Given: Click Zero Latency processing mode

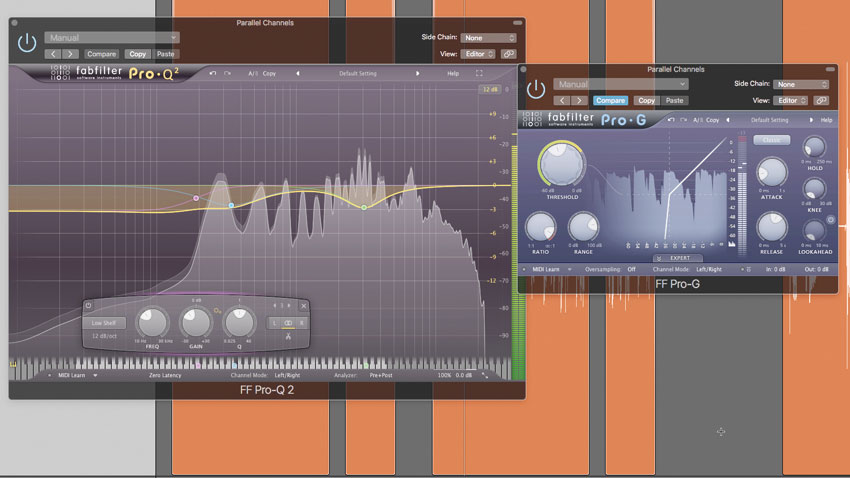Looking at the screenshot, I should coord(165,375).
